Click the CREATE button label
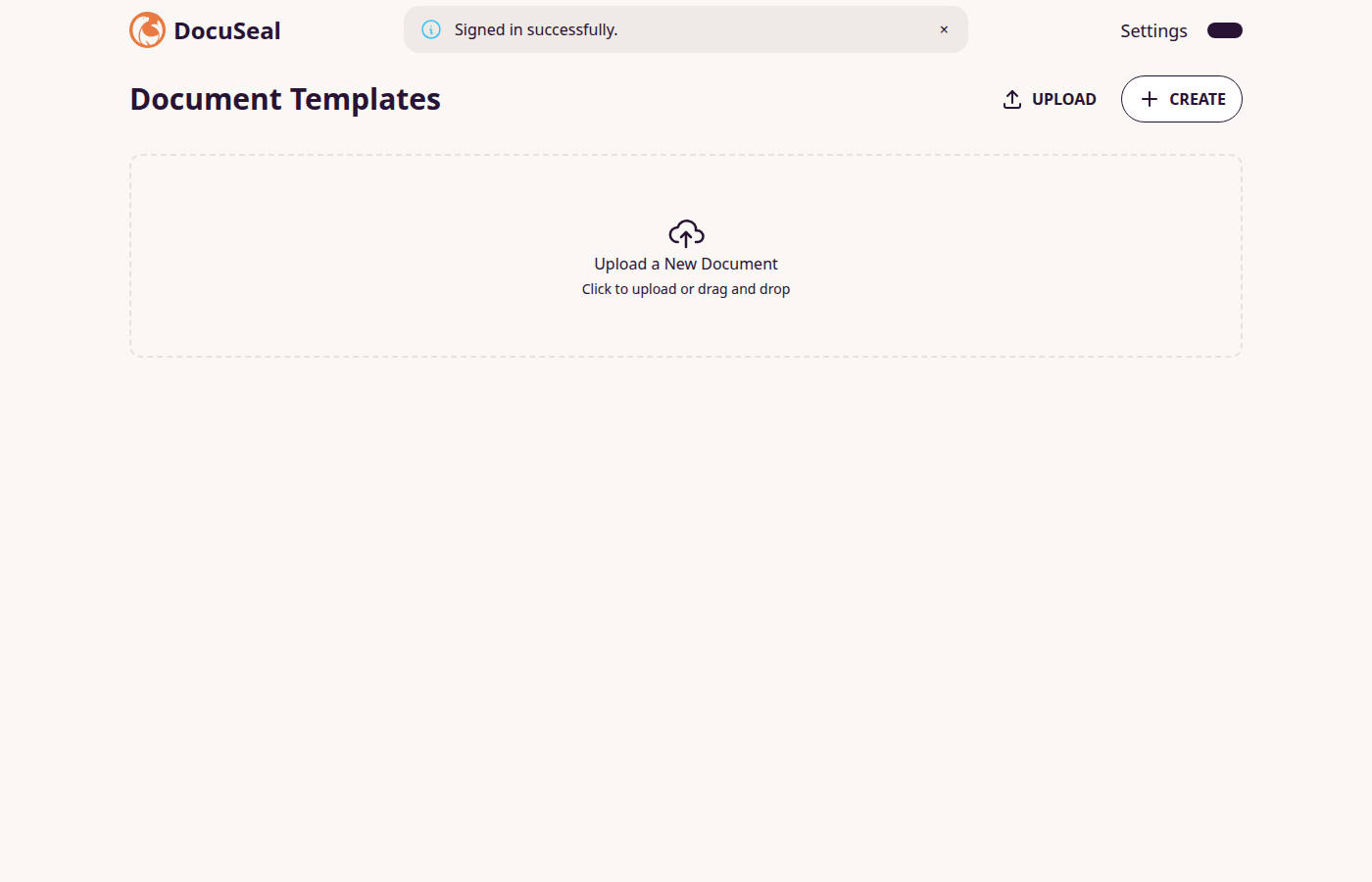The height and width of the screenshot is (882, 1372). [1198, 99]
